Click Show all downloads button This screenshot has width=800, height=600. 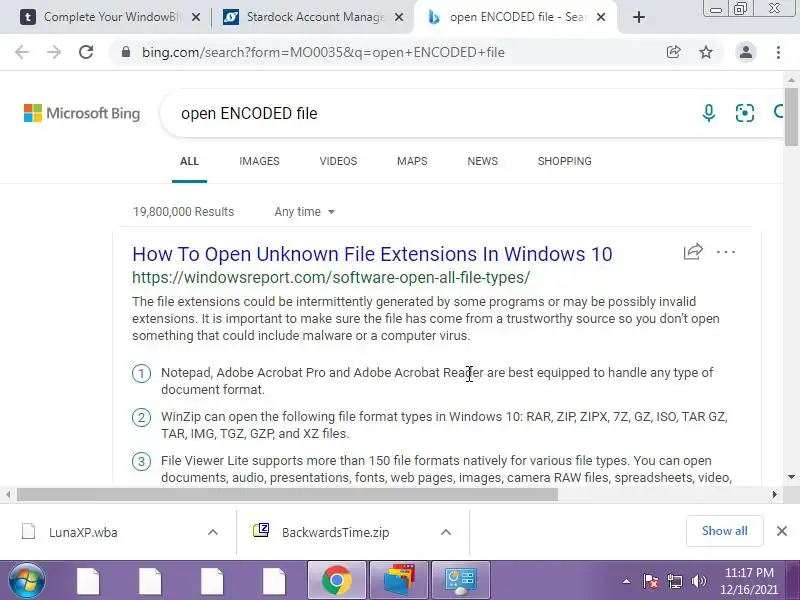tap(724, 531)
